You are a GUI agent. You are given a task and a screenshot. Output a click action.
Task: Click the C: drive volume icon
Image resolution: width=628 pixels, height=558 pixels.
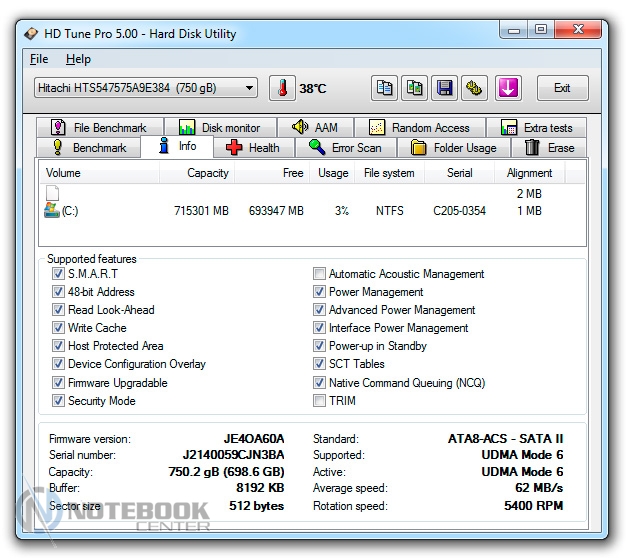coord(52,211)
